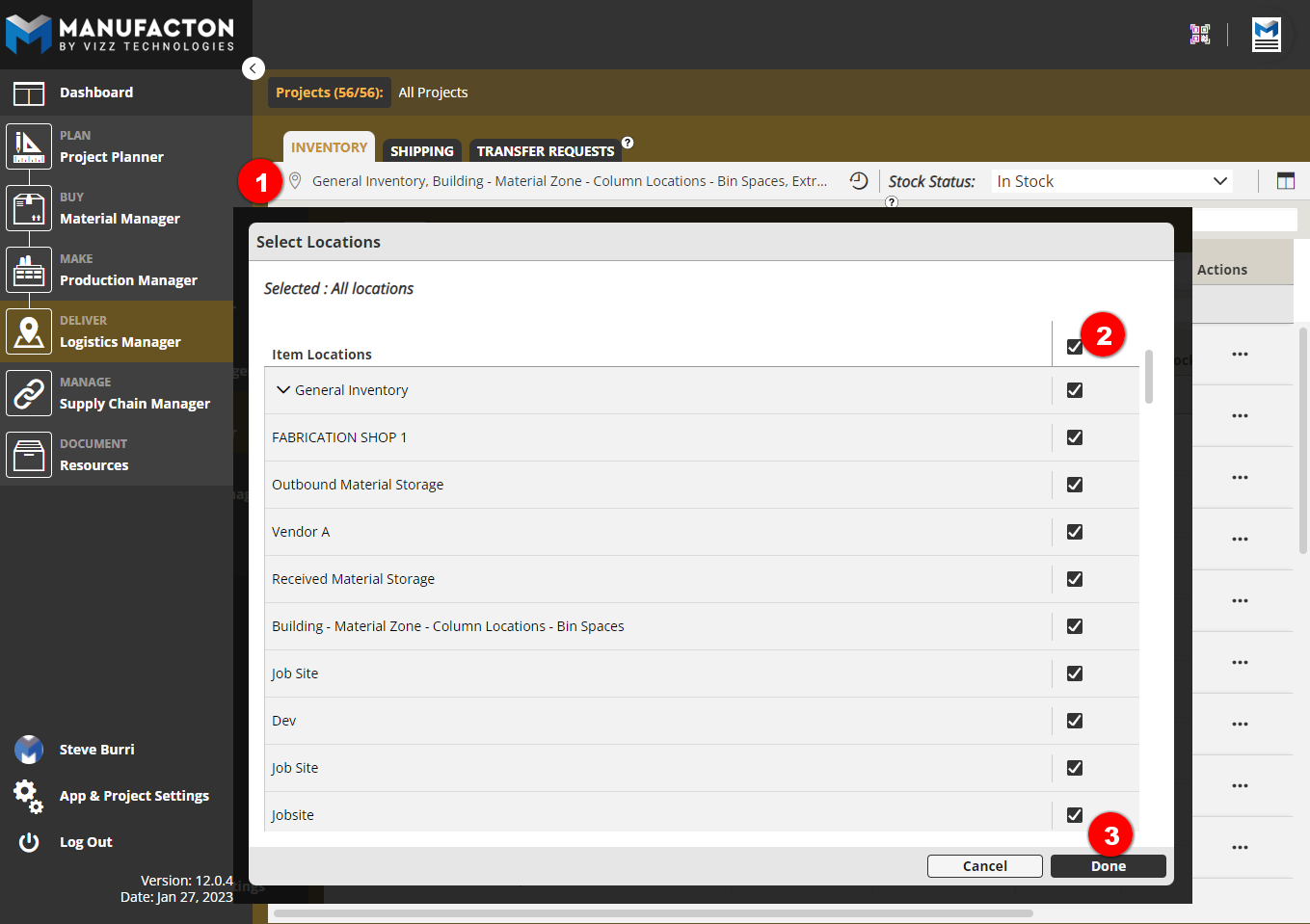
Task: Open the TRANSFER REQUESTS tab
Action: (545, 151)
